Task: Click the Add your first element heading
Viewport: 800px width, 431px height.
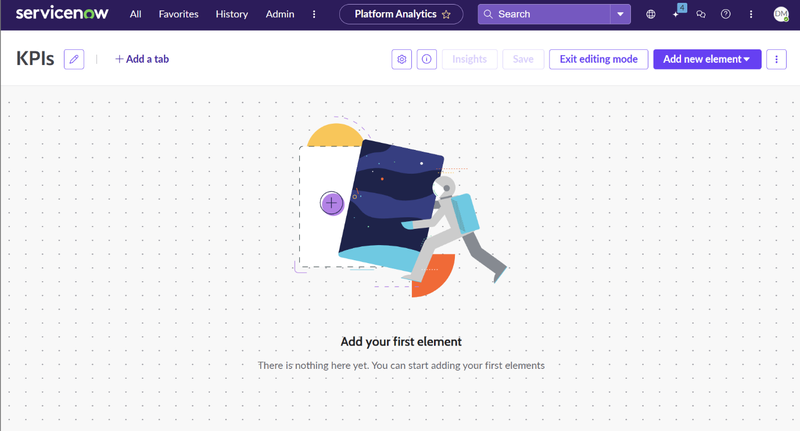Action: pos(401,342)
